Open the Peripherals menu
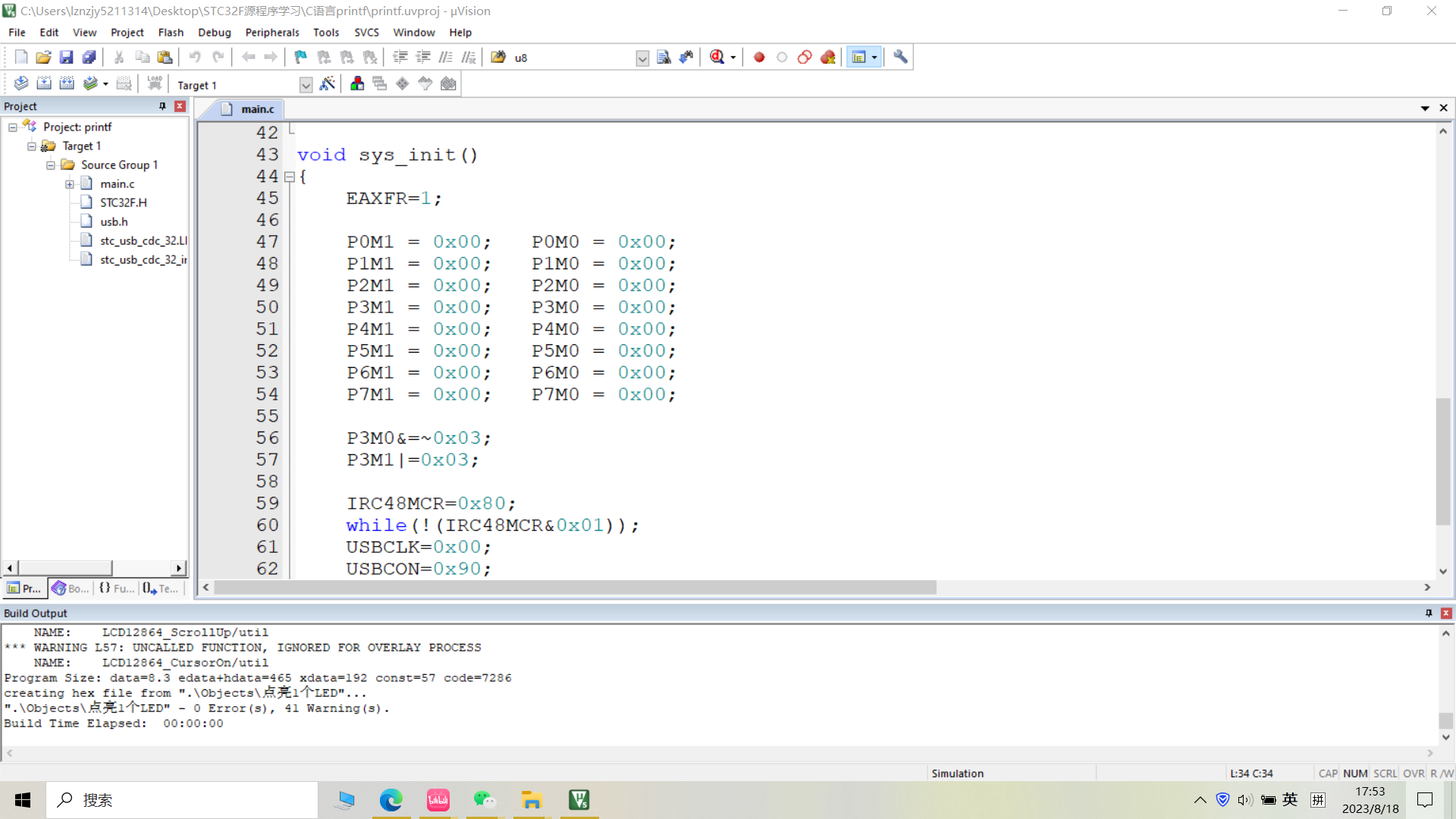Image resolution: width=1456 pixels, height=819 pixels. [271, 33]
